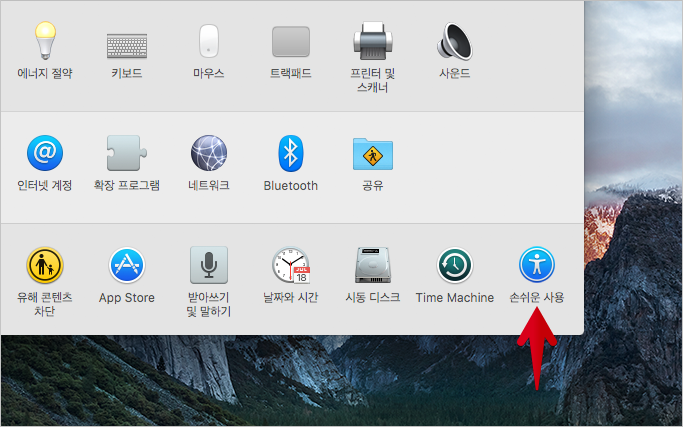Open 인터넷 계정 internet accounts pane
The width and height of the screenshot is (683, 427).
pos(45,153)
